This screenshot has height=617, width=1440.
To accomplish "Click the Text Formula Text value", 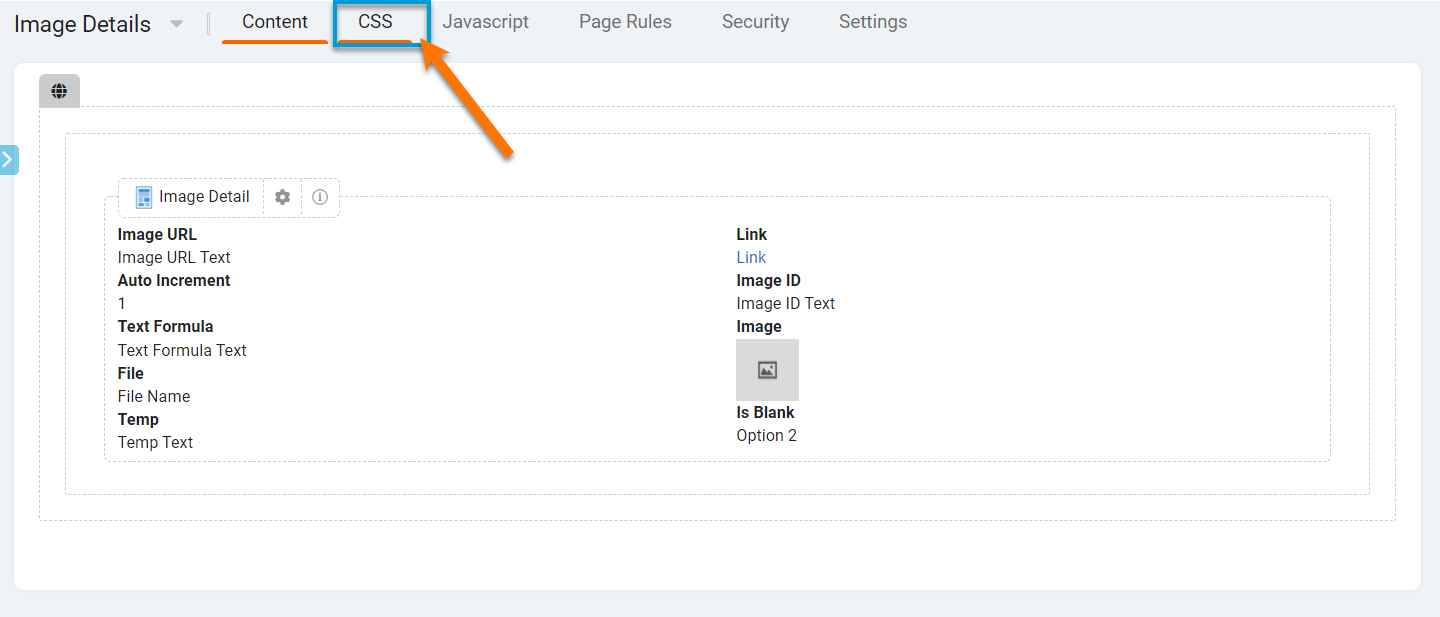I will 182,351.
